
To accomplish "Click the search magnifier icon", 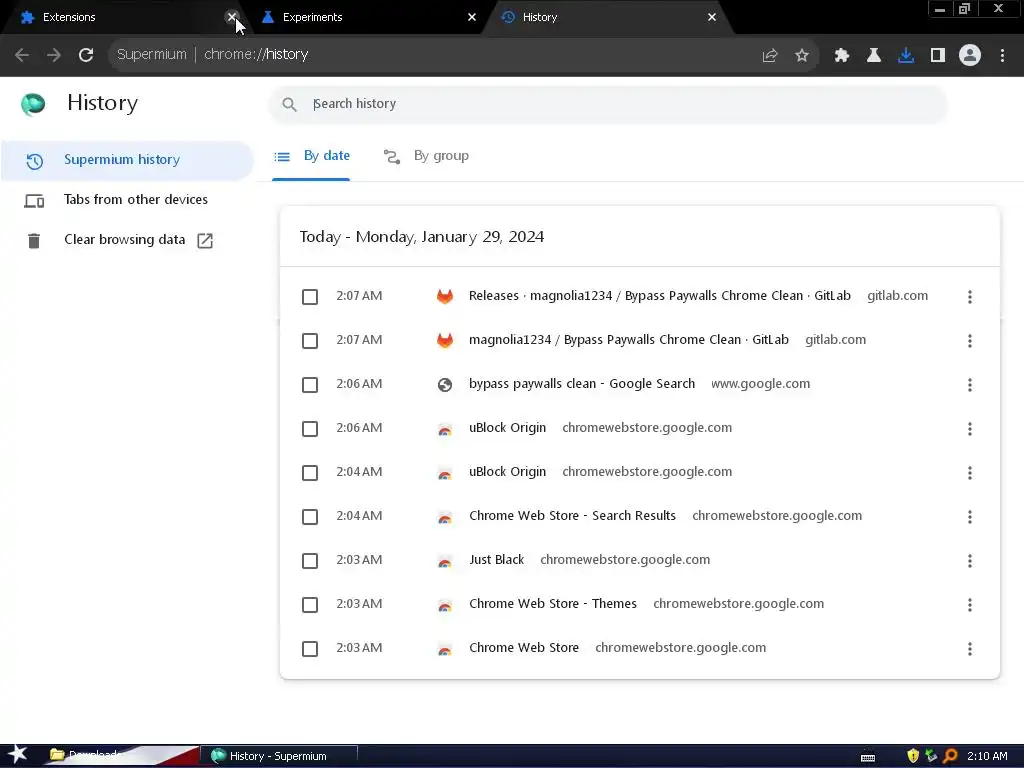I will tap(289, 104).
